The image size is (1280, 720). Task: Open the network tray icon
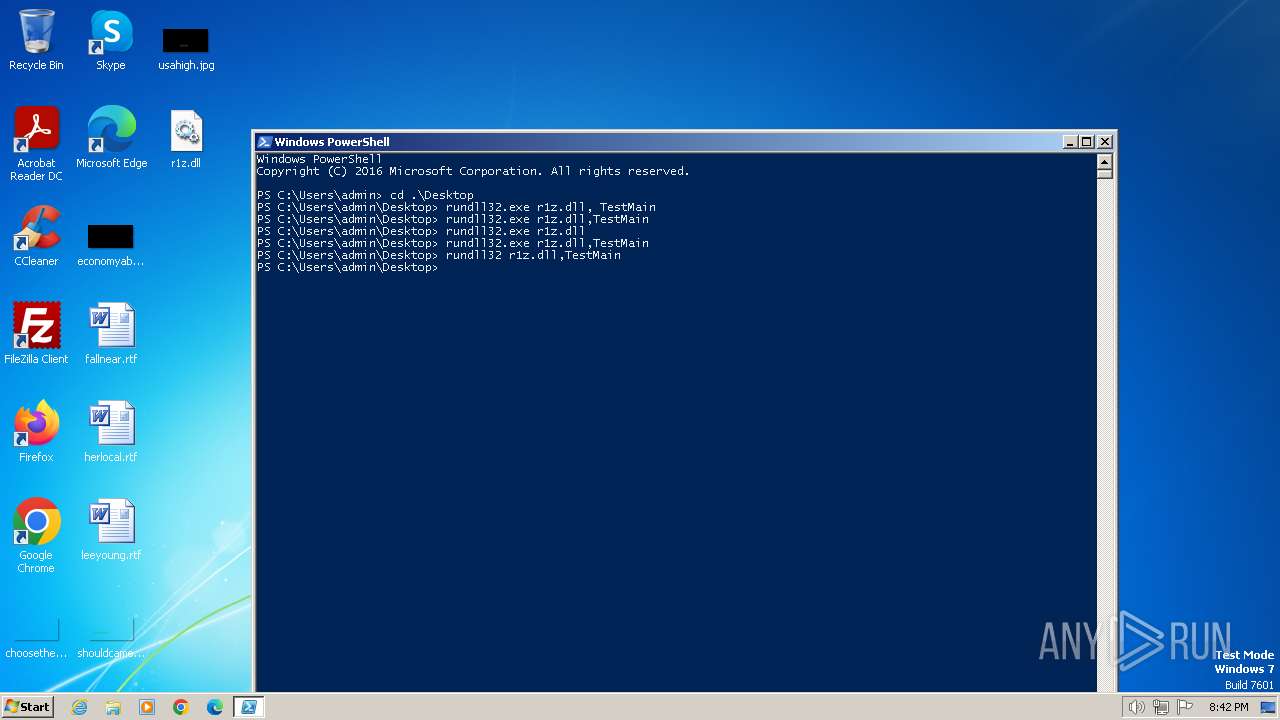pos(1161,707)
